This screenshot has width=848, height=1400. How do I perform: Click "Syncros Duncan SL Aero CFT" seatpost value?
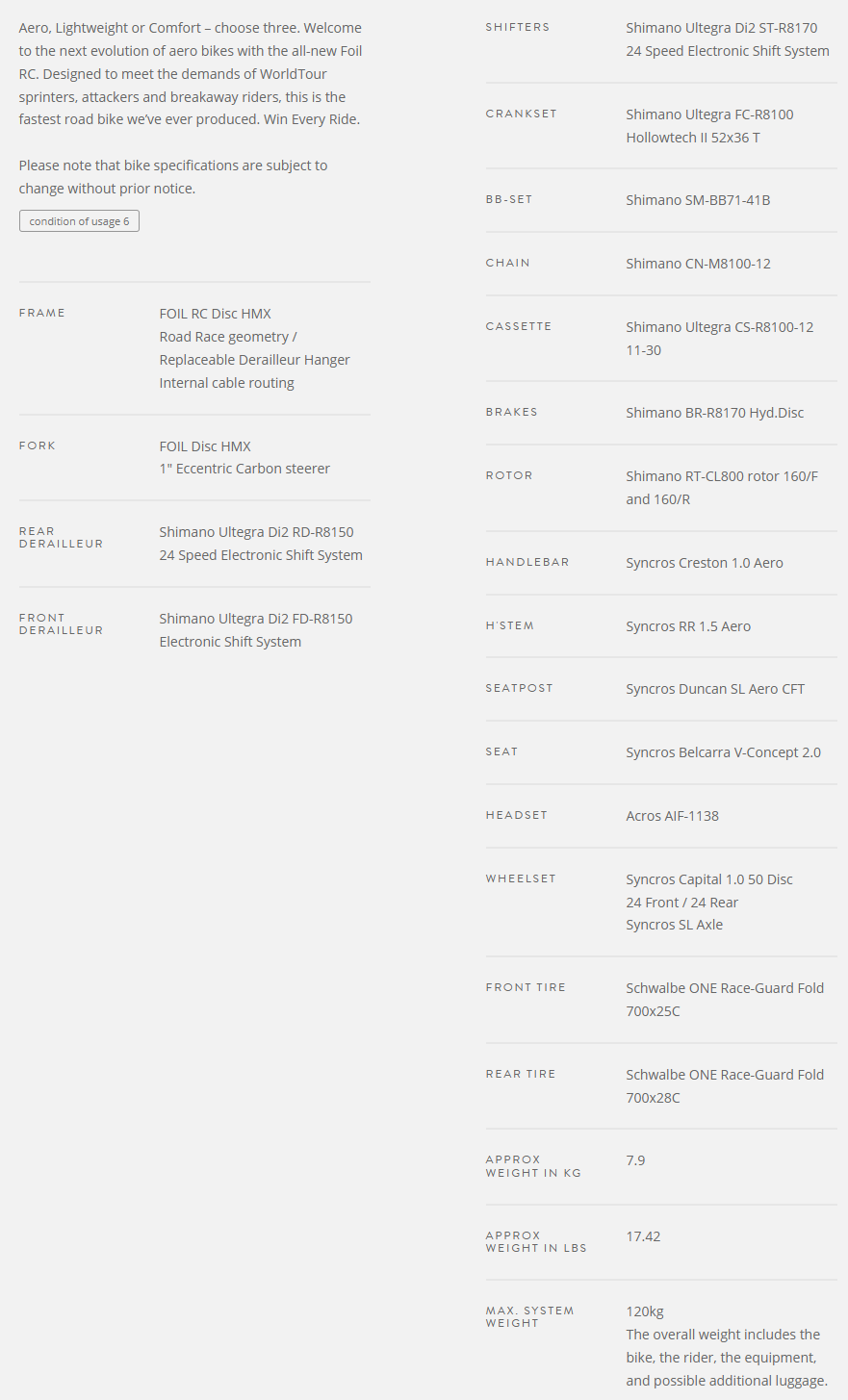point(715,689)
